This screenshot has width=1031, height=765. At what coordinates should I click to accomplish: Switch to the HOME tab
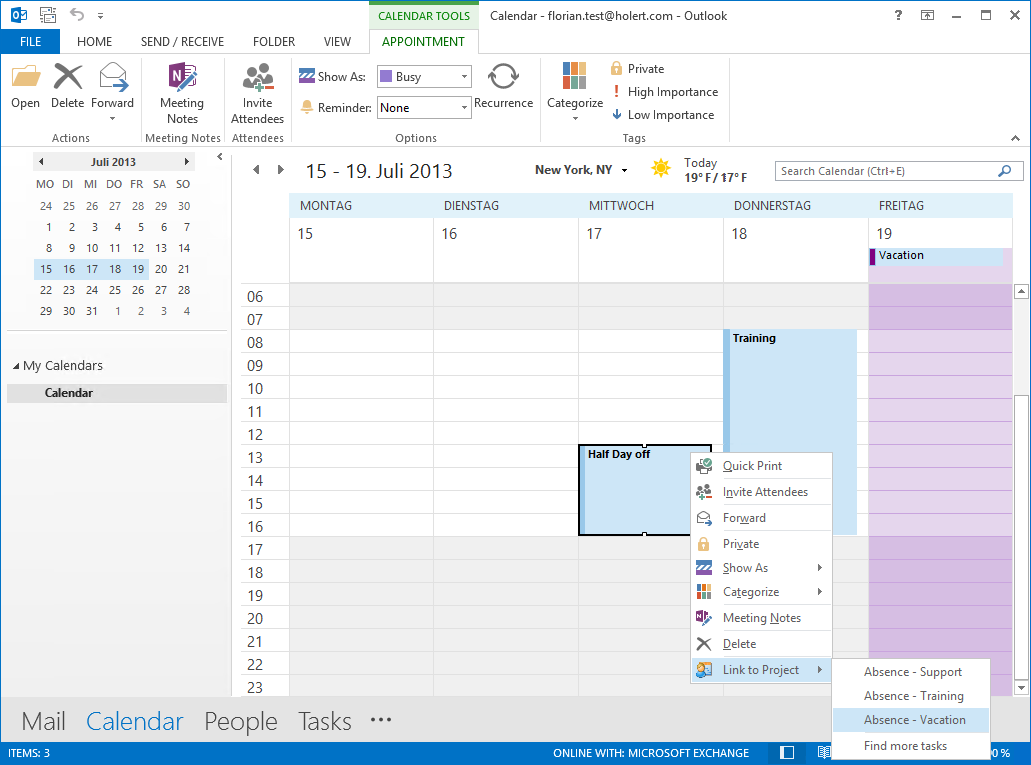(94, 41)
